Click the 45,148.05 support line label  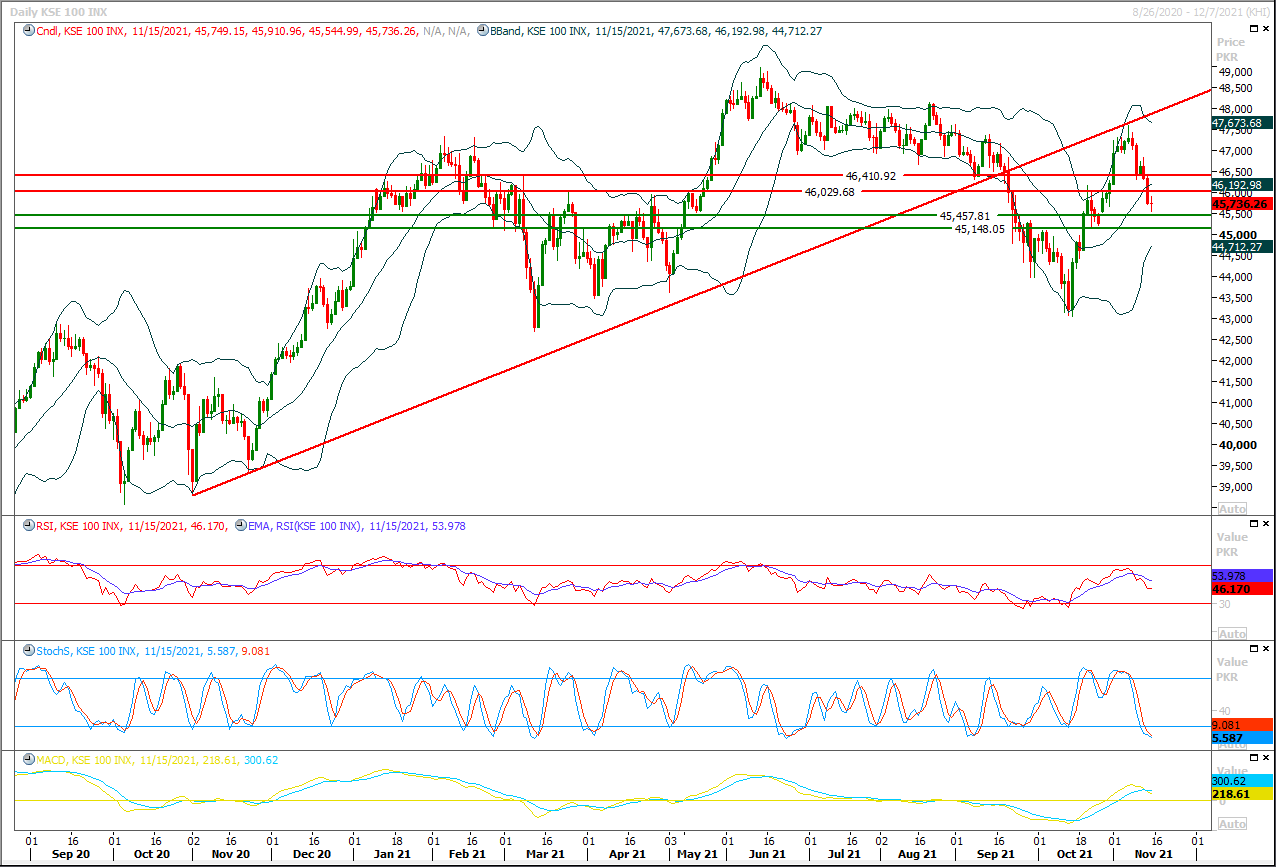(x=979, y=228)
